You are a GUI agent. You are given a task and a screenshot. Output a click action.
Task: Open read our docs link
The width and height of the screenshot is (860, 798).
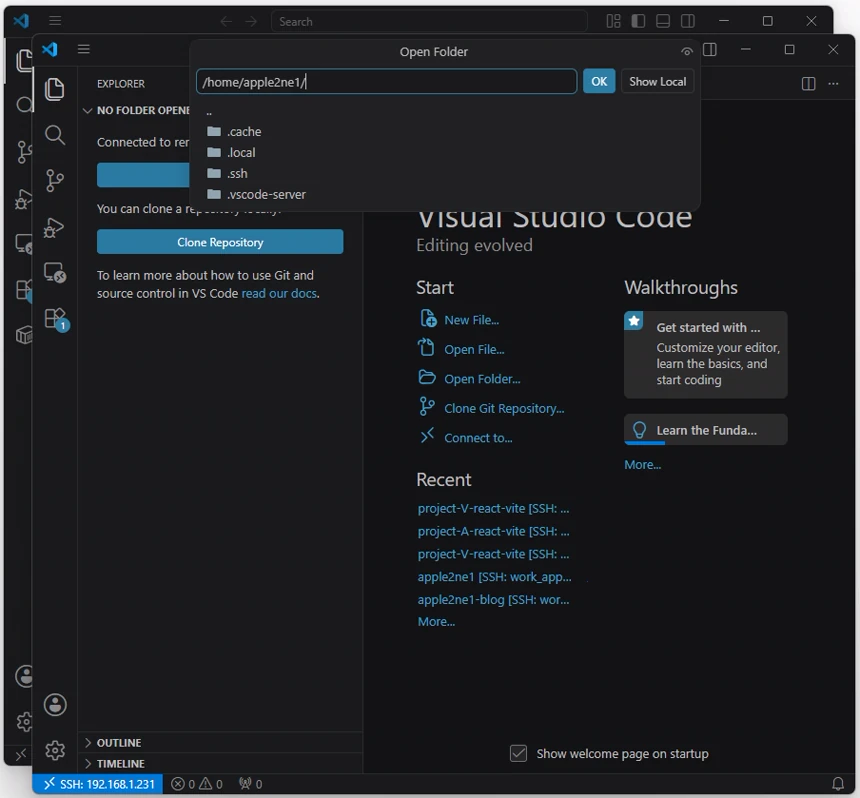[279, 293]
